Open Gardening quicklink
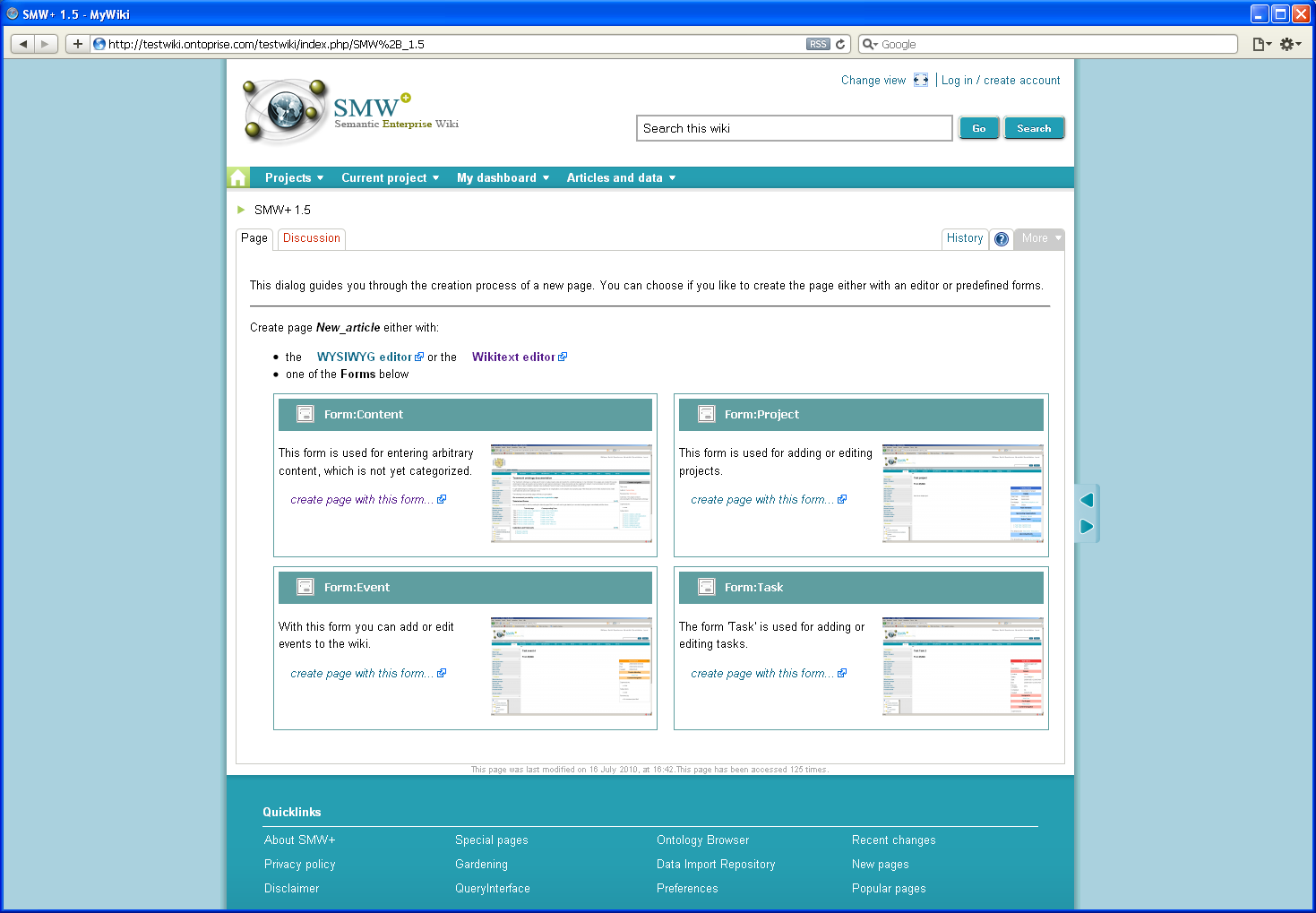Screen dimensions: 1316x913 [481, 865]
